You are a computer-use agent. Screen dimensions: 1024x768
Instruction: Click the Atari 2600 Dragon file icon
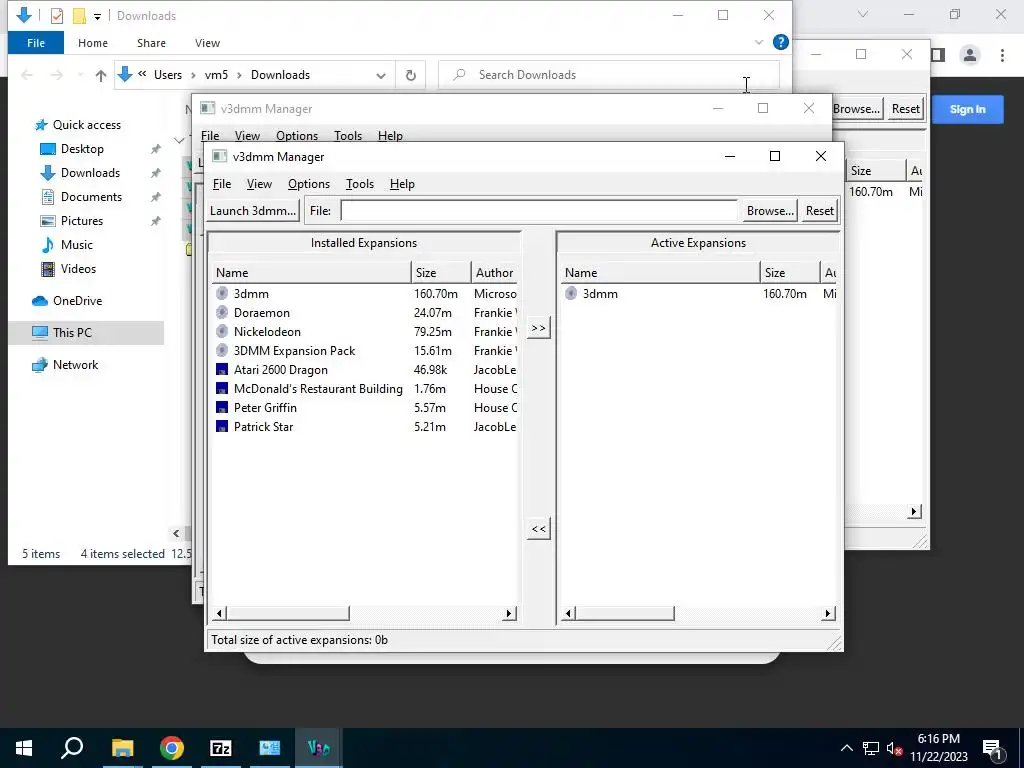[x=222, y=370]
